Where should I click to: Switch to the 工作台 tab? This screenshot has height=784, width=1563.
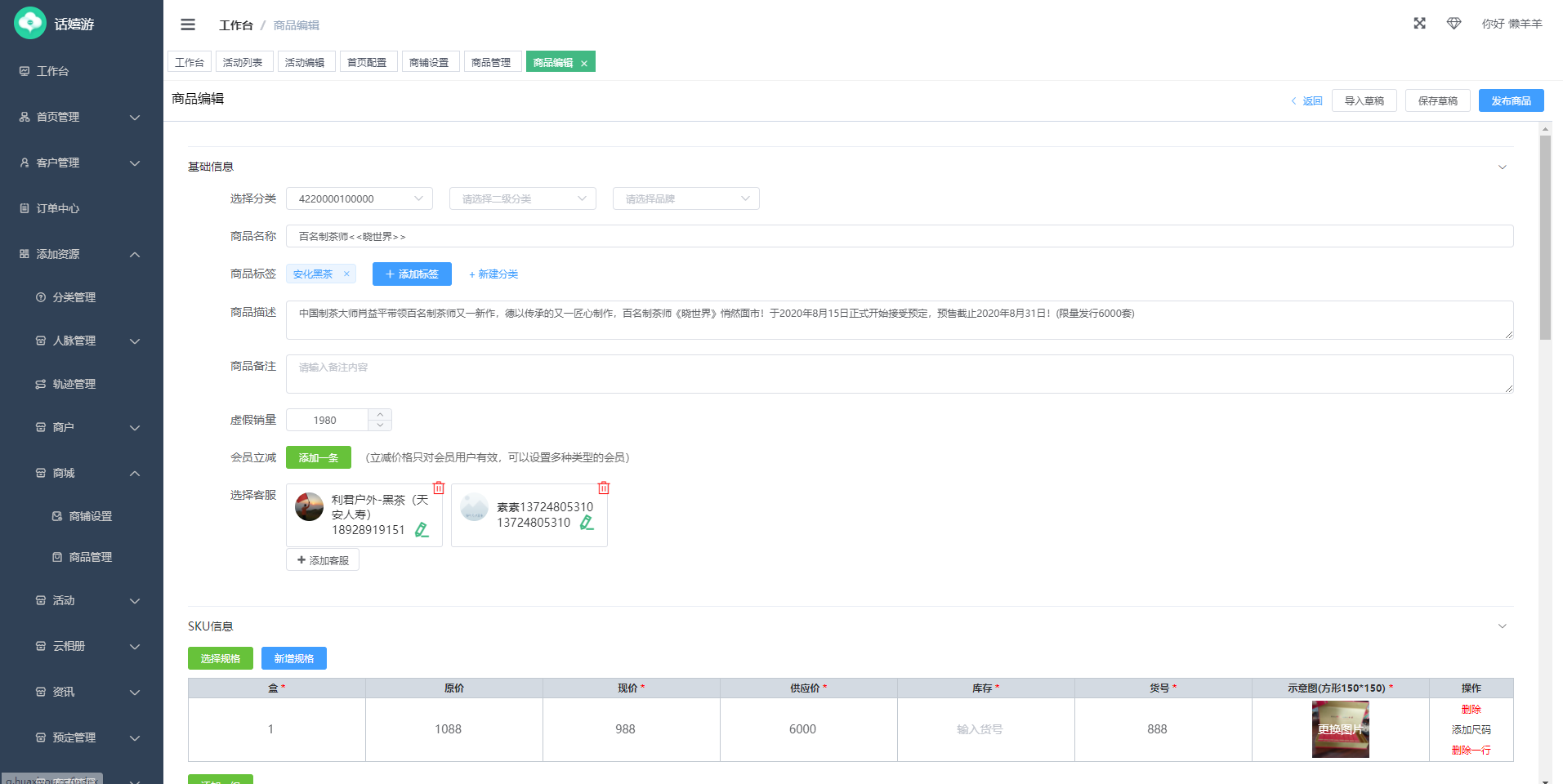pyautogui.click(x=190, y=62)
